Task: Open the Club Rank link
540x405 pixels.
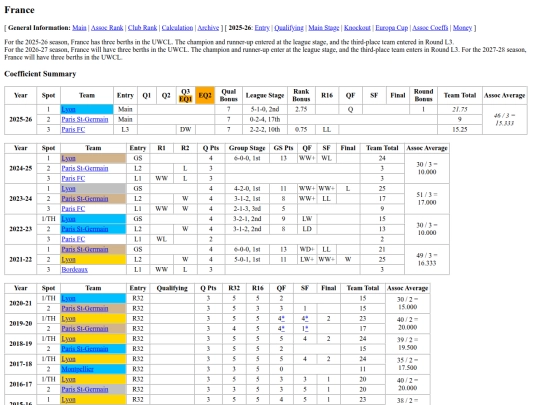Action: pos(142,28)
